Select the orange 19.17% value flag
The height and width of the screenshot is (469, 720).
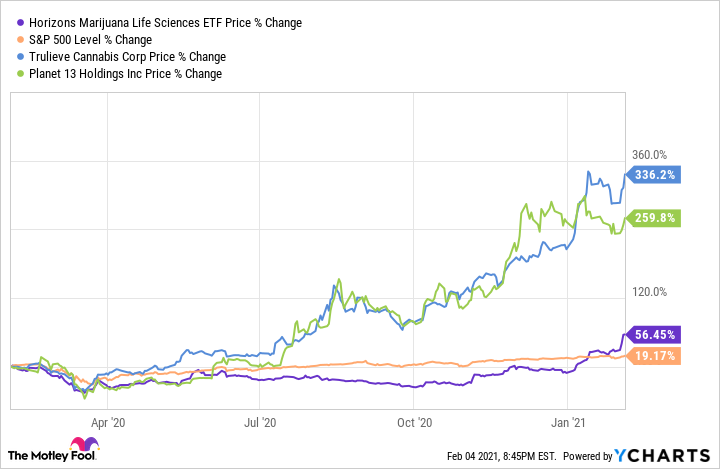coord(654,356)
